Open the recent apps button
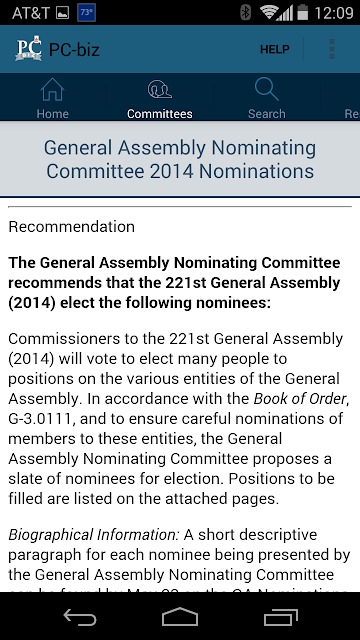 [x=280, y=617]
